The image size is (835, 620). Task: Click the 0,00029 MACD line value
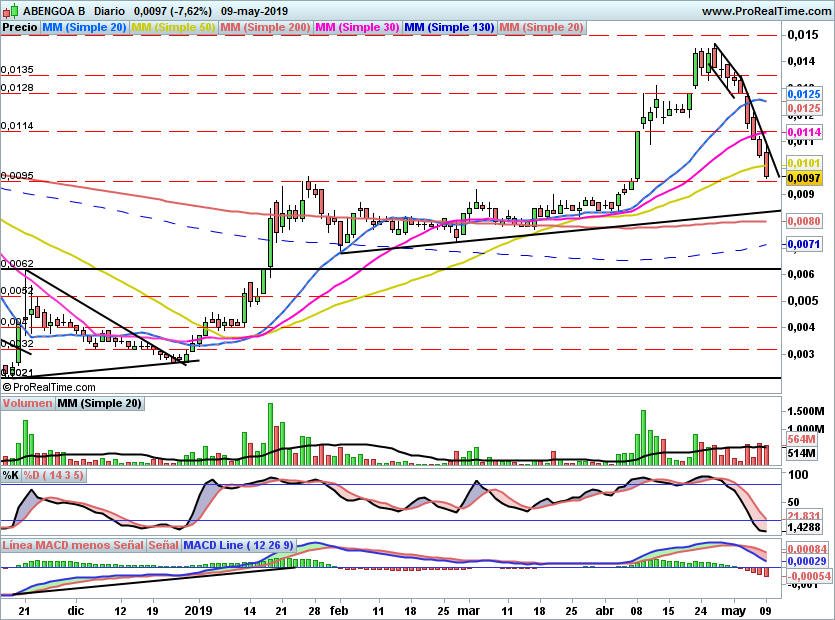click(x=807, y=561)
